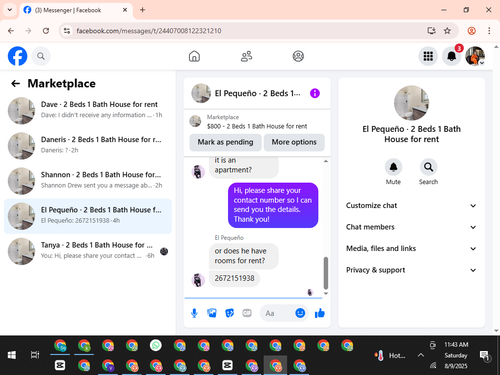Click More options button
The width and height of the screenshot is (500, 375).
click(294, 142)
